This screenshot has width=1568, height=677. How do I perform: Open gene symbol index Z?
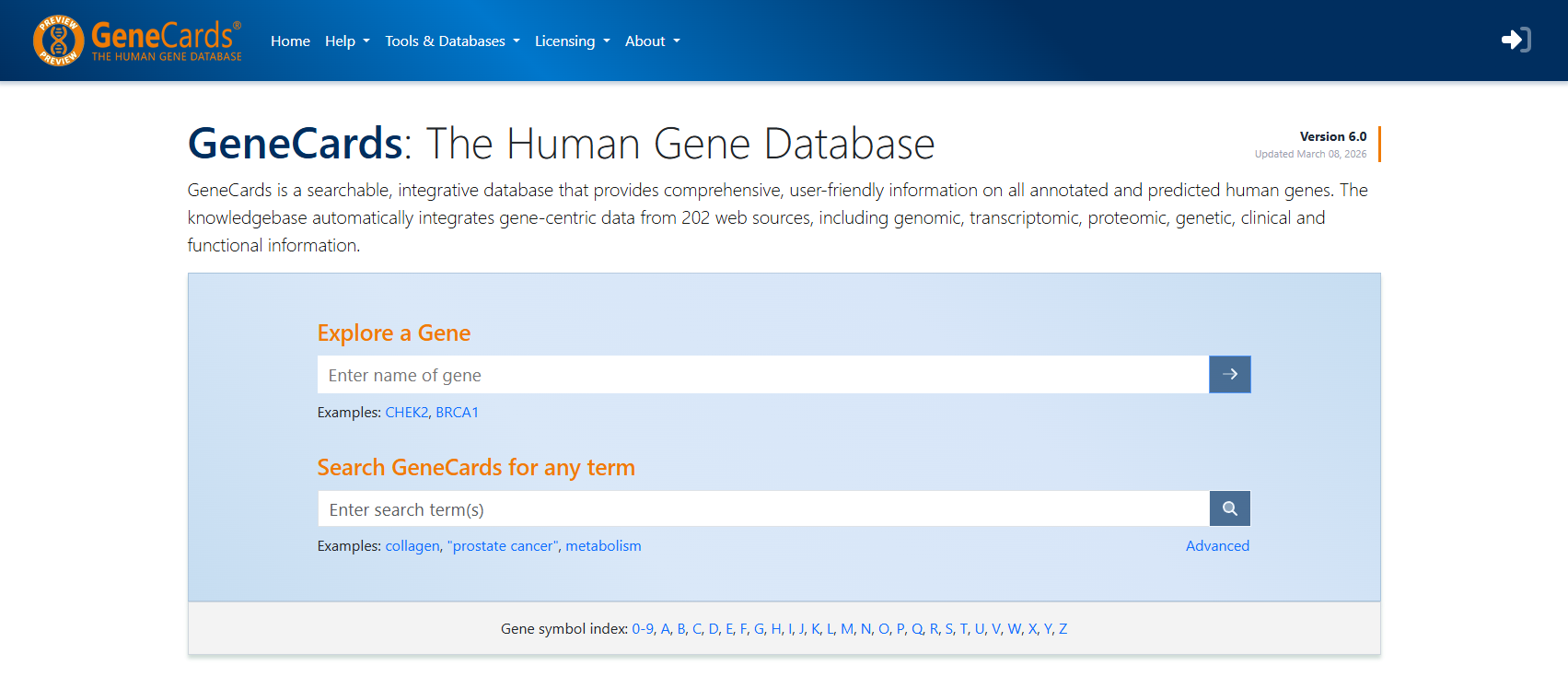click(x=1063, y=629)
